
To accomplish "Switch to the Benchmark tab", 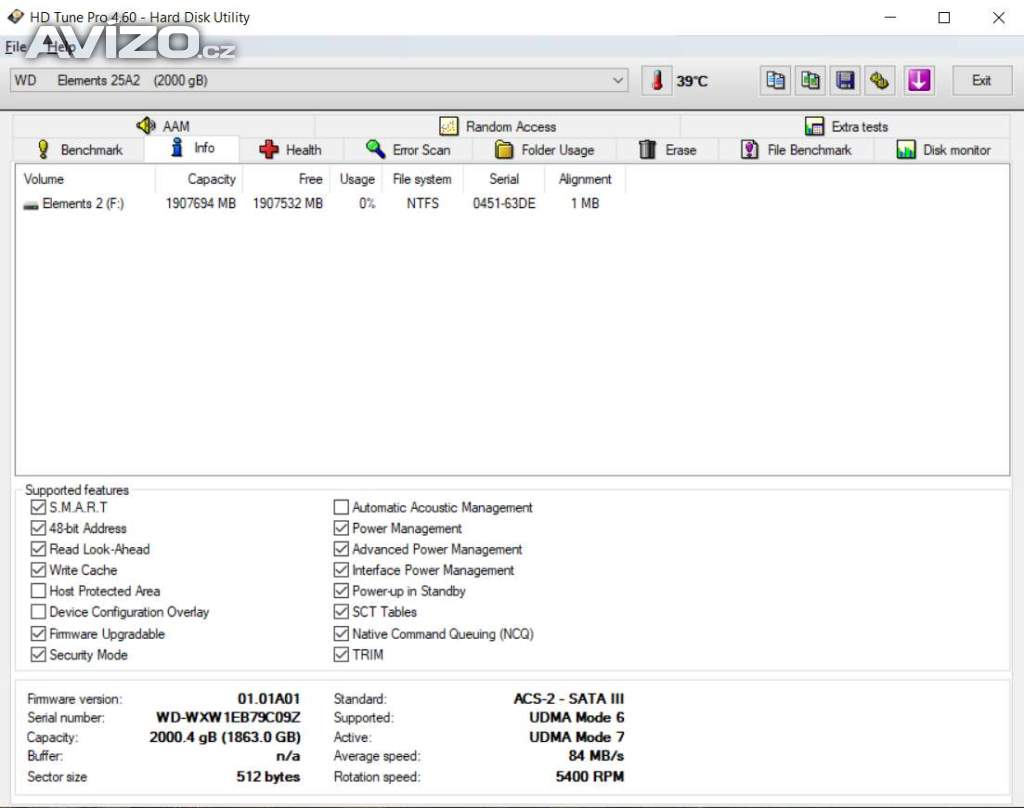I will tap(80, 150).
